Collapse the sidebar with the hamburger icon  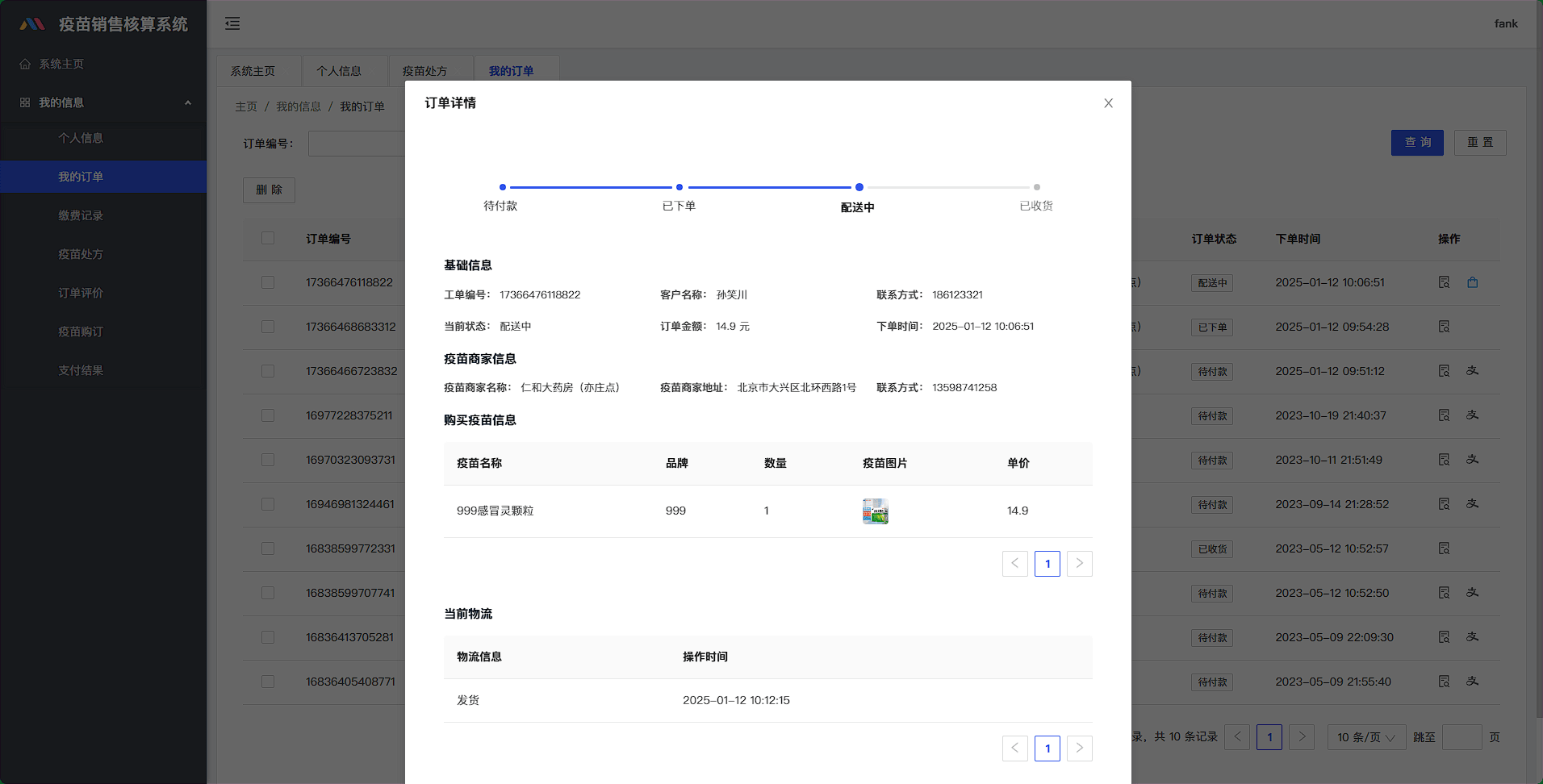click(232, 23)
